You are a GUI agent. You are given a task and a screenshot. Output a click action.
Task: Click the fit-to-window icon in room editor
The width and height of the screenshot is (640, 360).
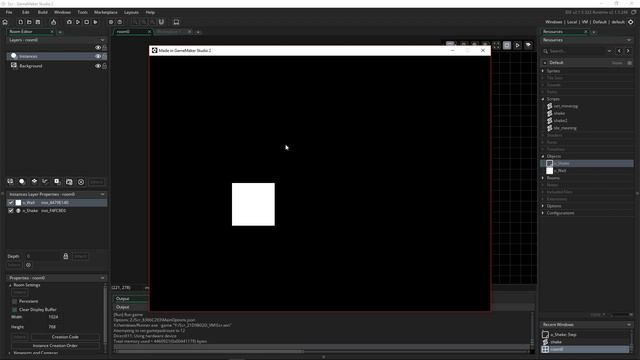coord(496,45)
